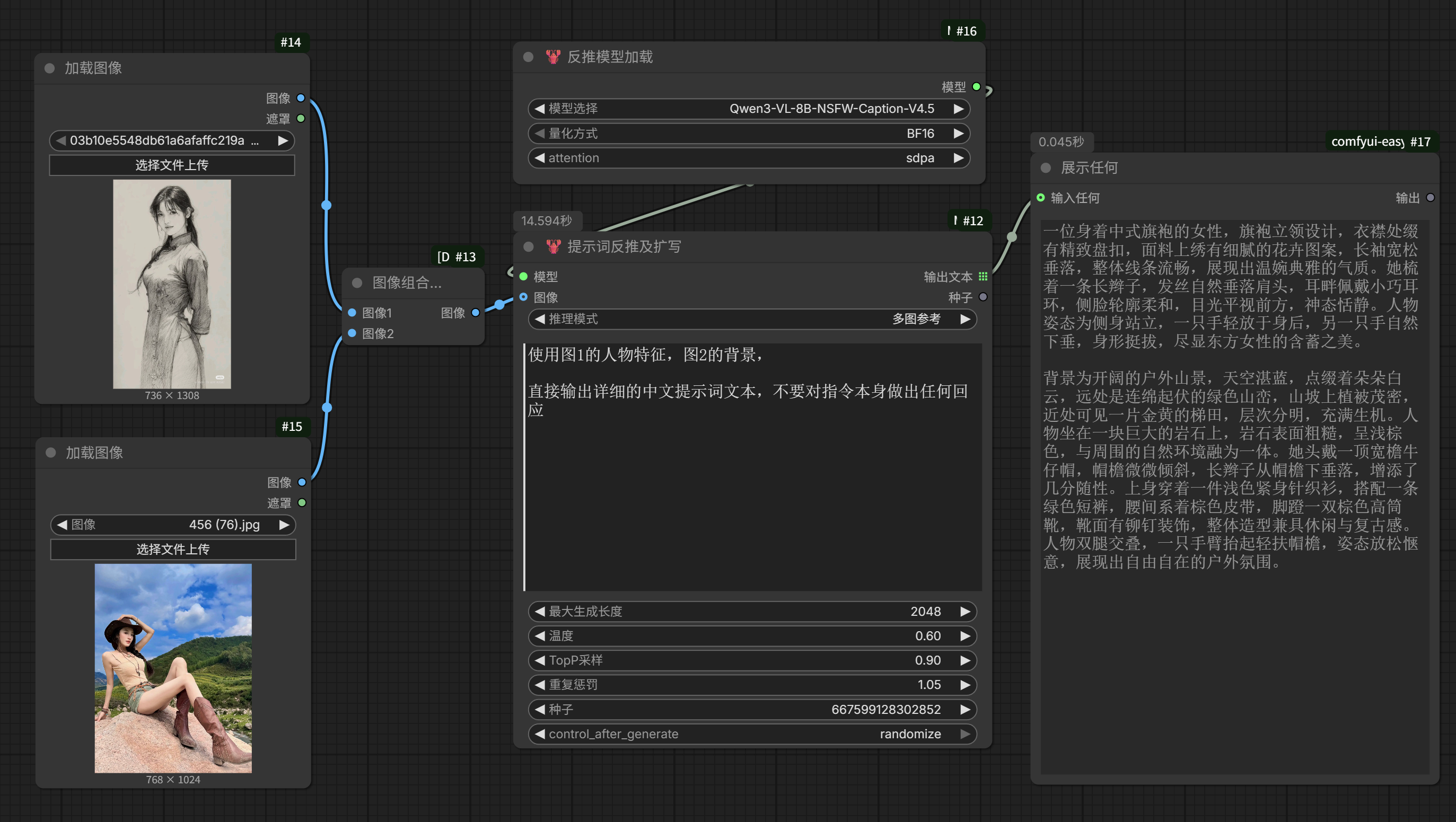Open the control_after_generate dropdown
This screenshot has width=1456, height=822.
(x=752, y=734)
